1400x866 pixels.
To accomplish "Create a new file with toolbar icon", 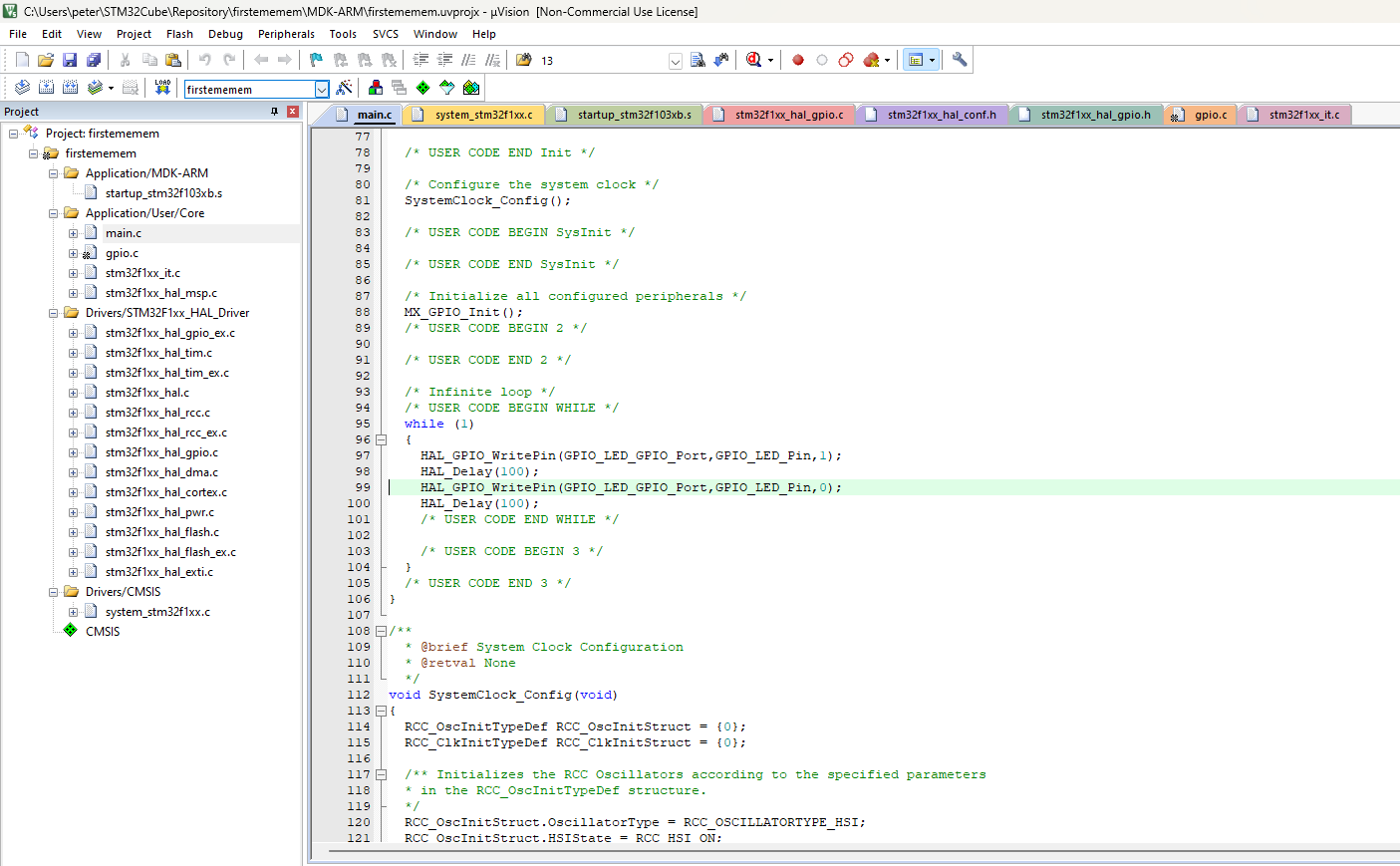I will point(22,60).
